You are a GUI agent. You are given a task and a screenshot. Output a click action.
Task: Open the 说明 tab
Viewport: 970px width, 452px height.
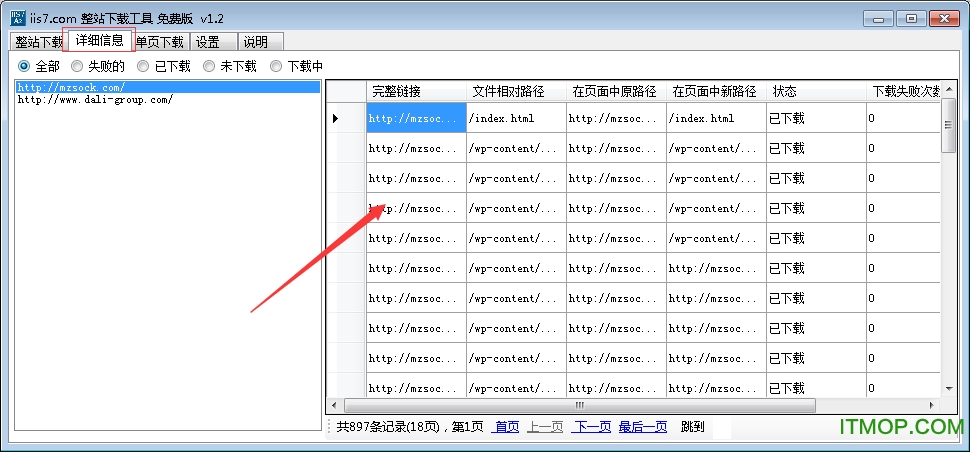pyautogui.click(x=260, y=42)
